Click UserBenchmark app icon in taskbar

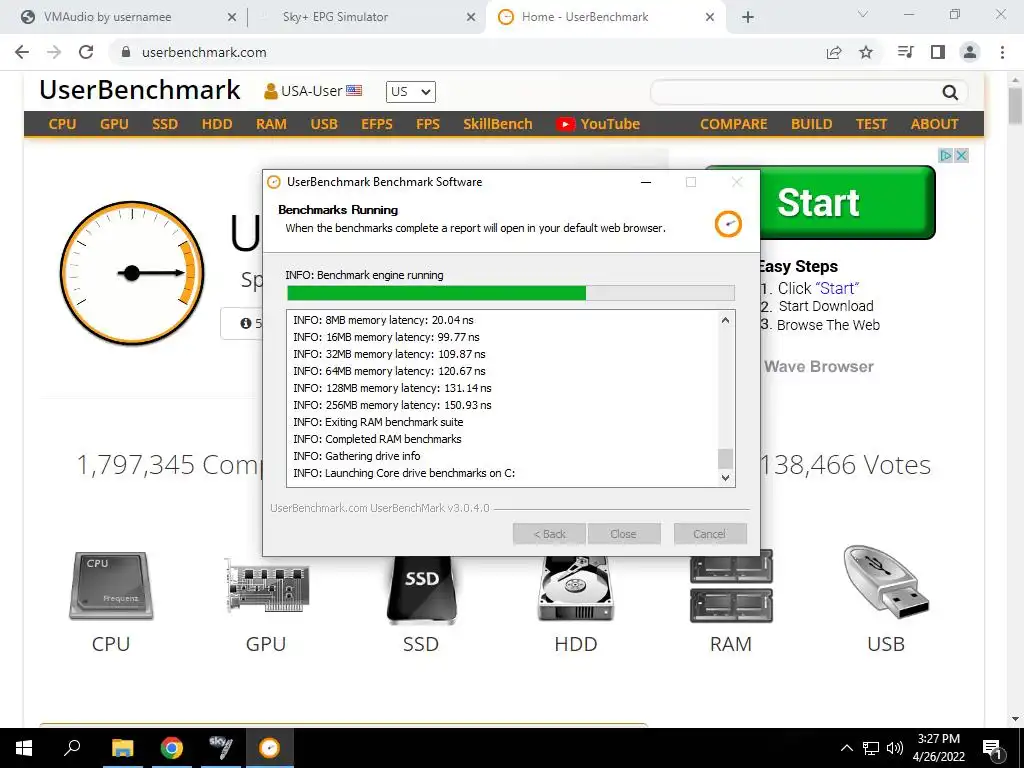[269, 748]
